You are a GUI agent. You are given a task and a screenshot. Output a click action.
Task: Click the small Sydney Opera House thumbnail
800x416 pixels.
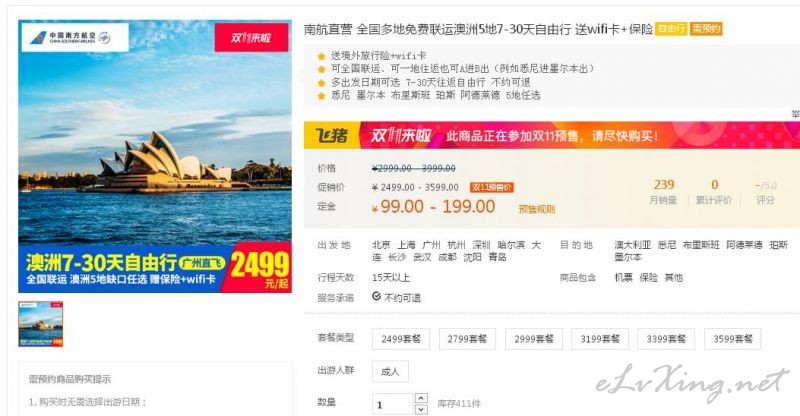click(41, 324)
